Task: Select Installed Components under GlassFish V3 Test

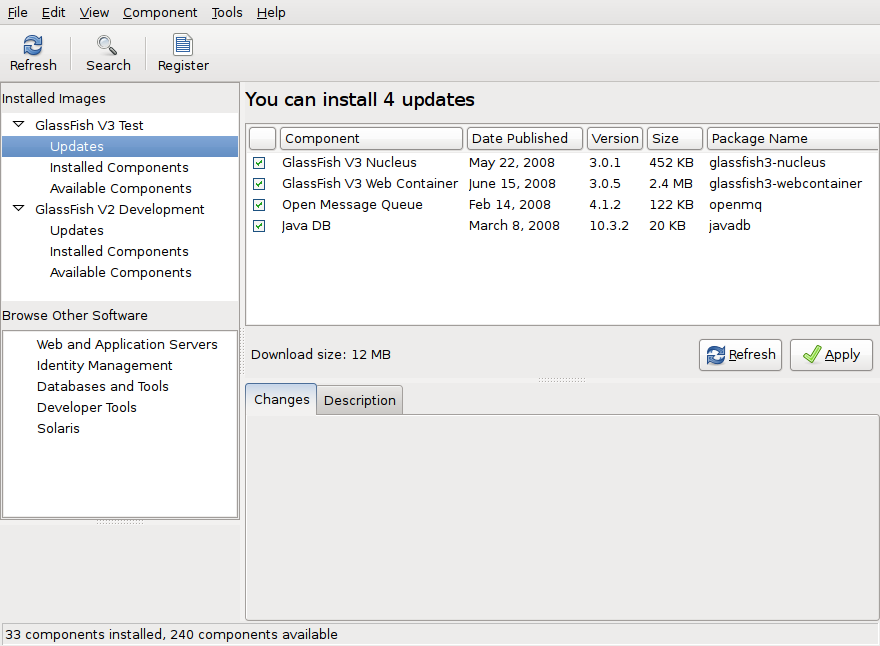Action: (x=119, y=168)
